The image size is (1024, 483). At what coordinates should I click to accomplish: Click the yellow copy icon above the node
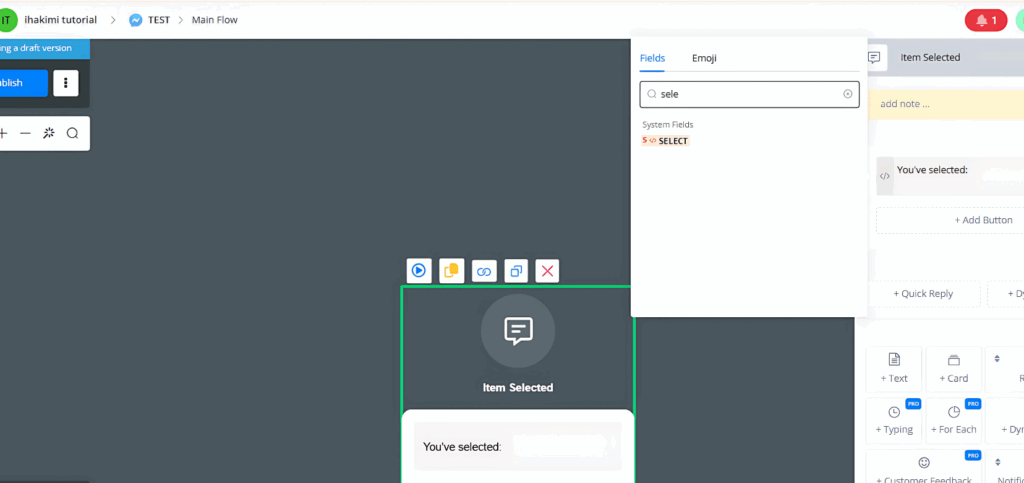(452, 270)
